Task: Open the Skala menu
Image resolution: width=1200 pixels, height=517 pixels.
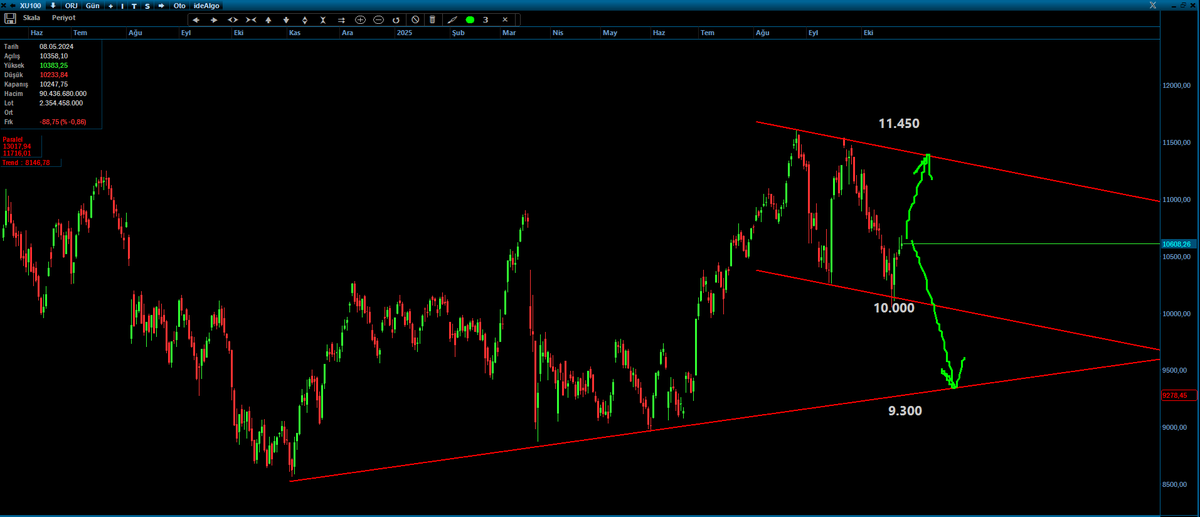Action: coord(32,18)
